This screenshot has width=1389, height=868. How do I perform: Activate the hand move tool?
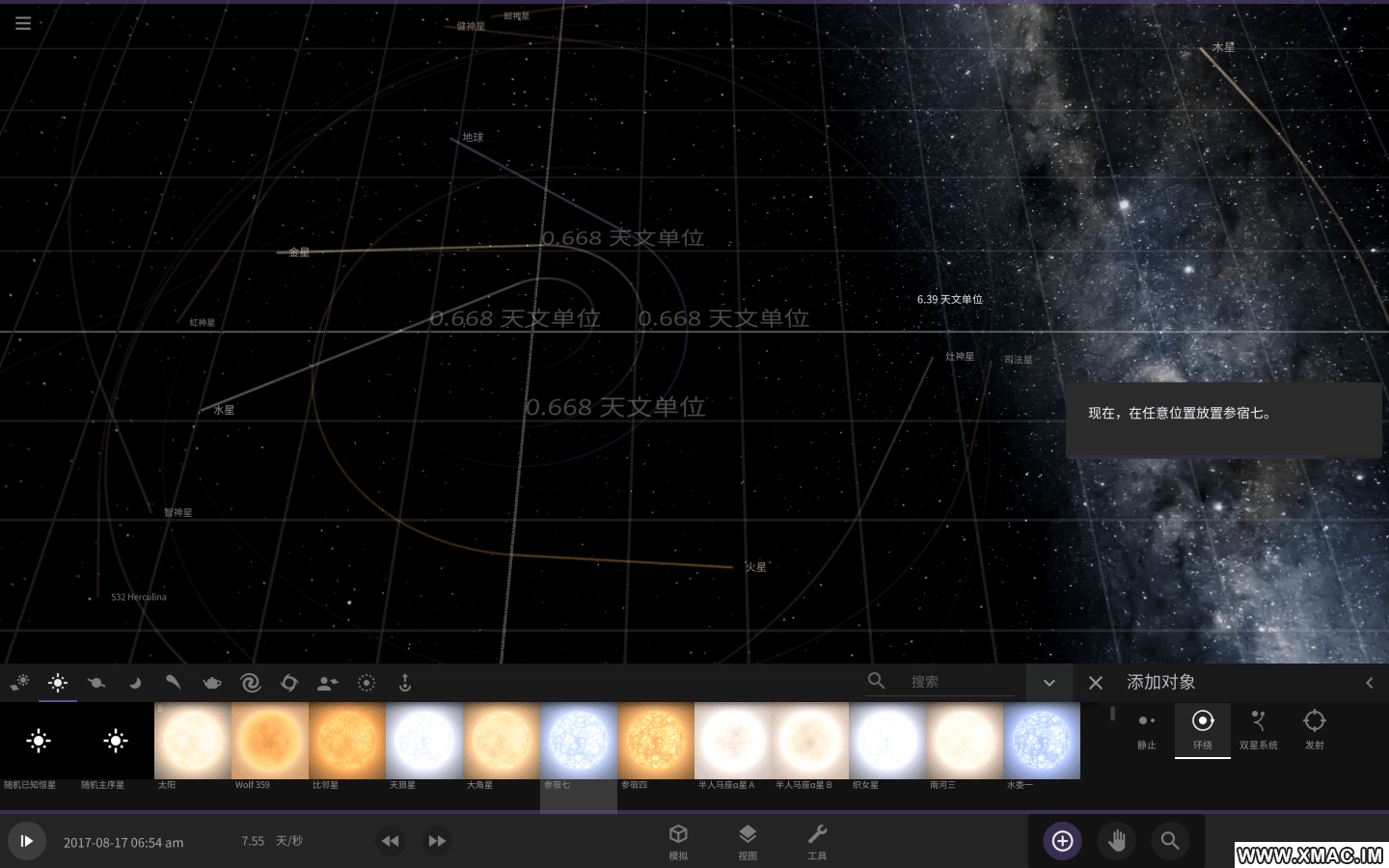pos(1116,841)
